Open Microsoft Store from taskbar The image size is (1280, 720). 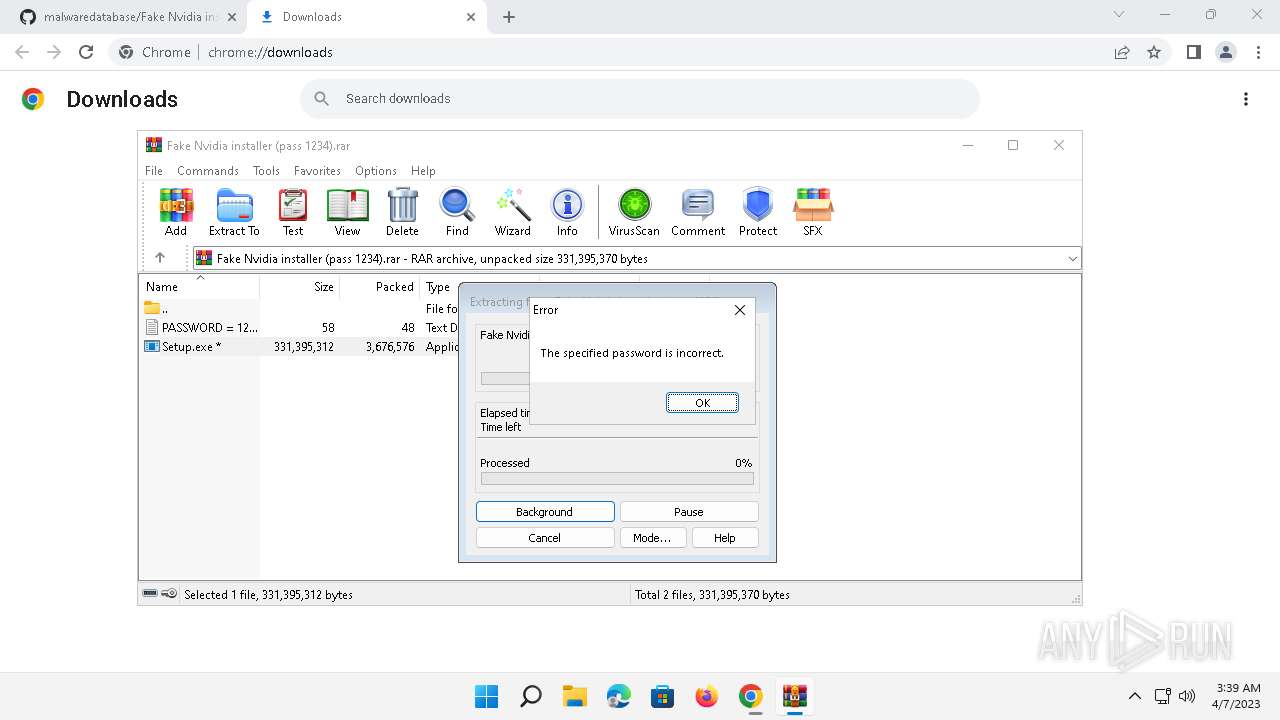pos(663,696)
